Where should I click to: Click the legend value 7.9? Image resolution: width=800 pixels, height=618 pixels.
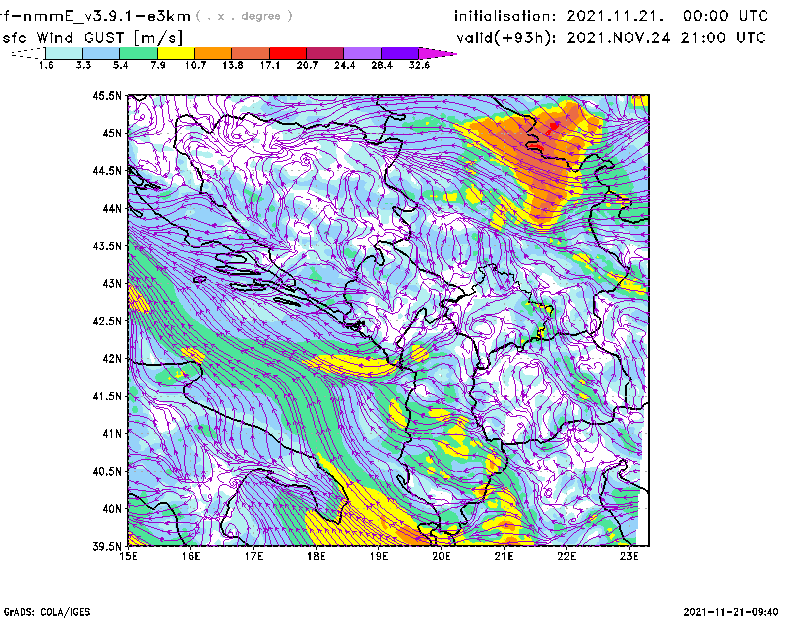click(x=158, y=65)
